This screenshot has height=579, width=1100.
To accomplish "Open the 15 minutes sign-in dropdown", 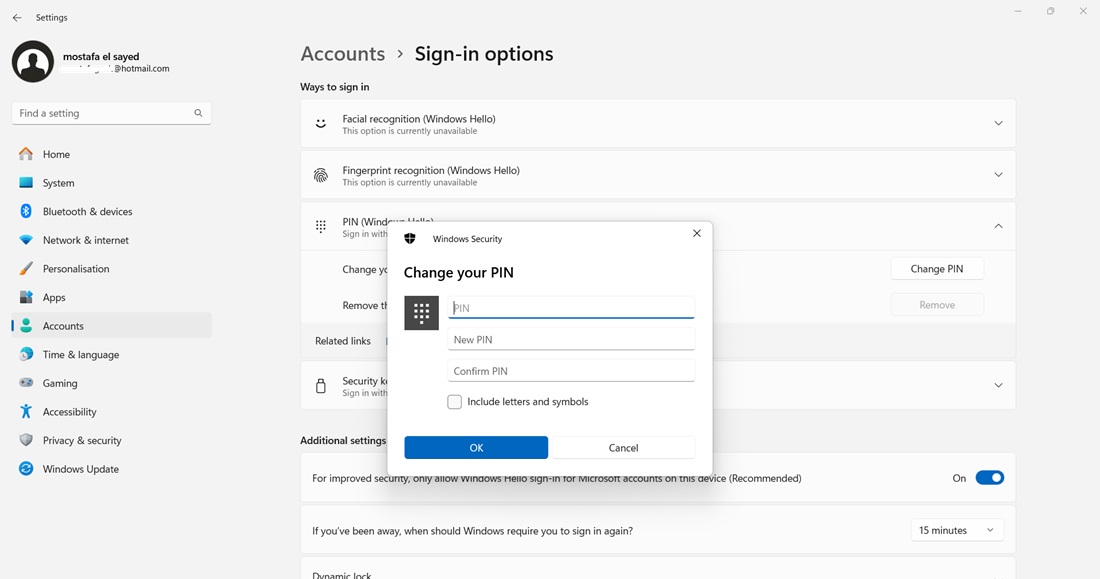I will click(956, 530).
